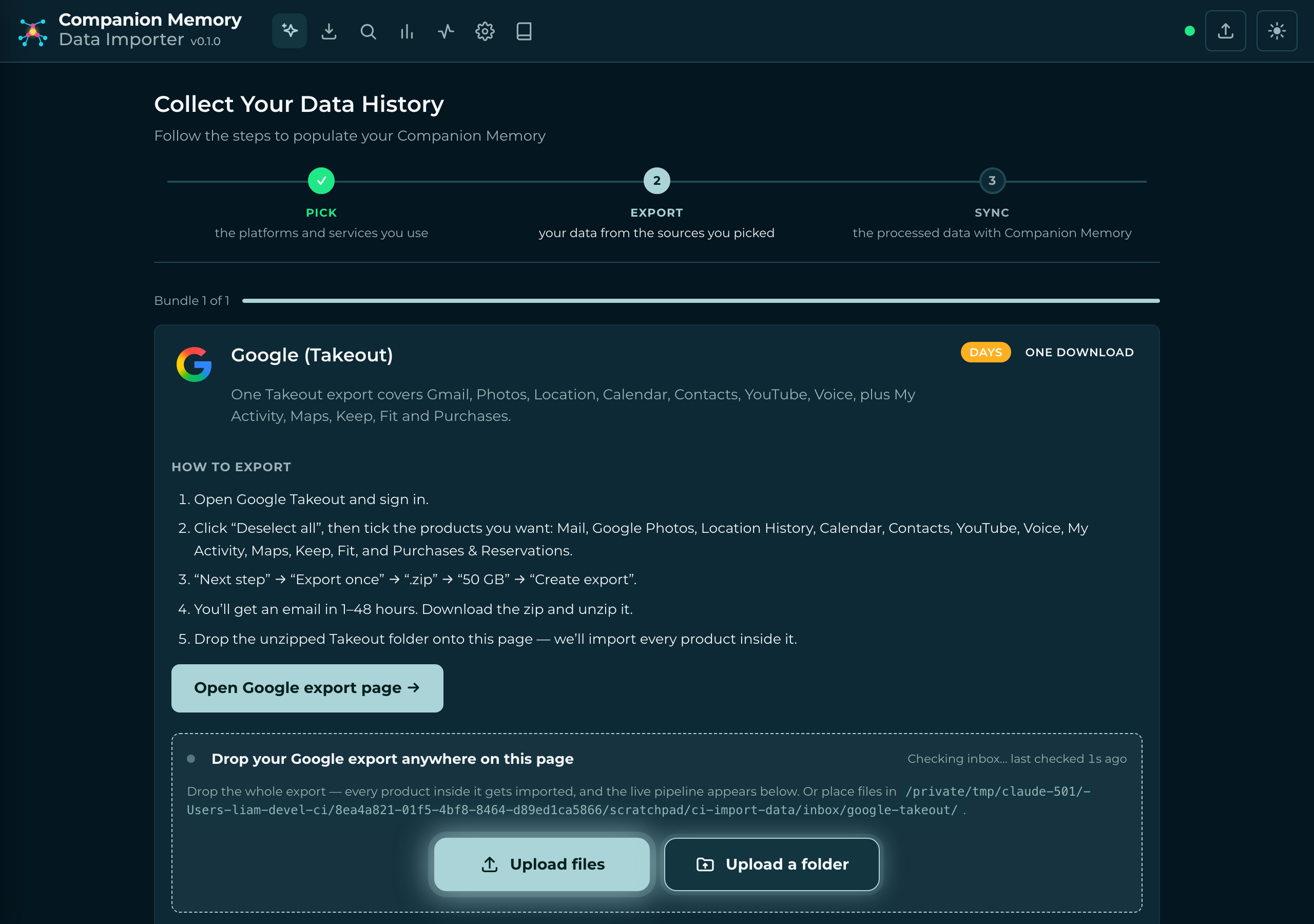Click the Bundle 1 of 1 progress bar
This screenshot has height=924, width=1314.
coord(701,301)
